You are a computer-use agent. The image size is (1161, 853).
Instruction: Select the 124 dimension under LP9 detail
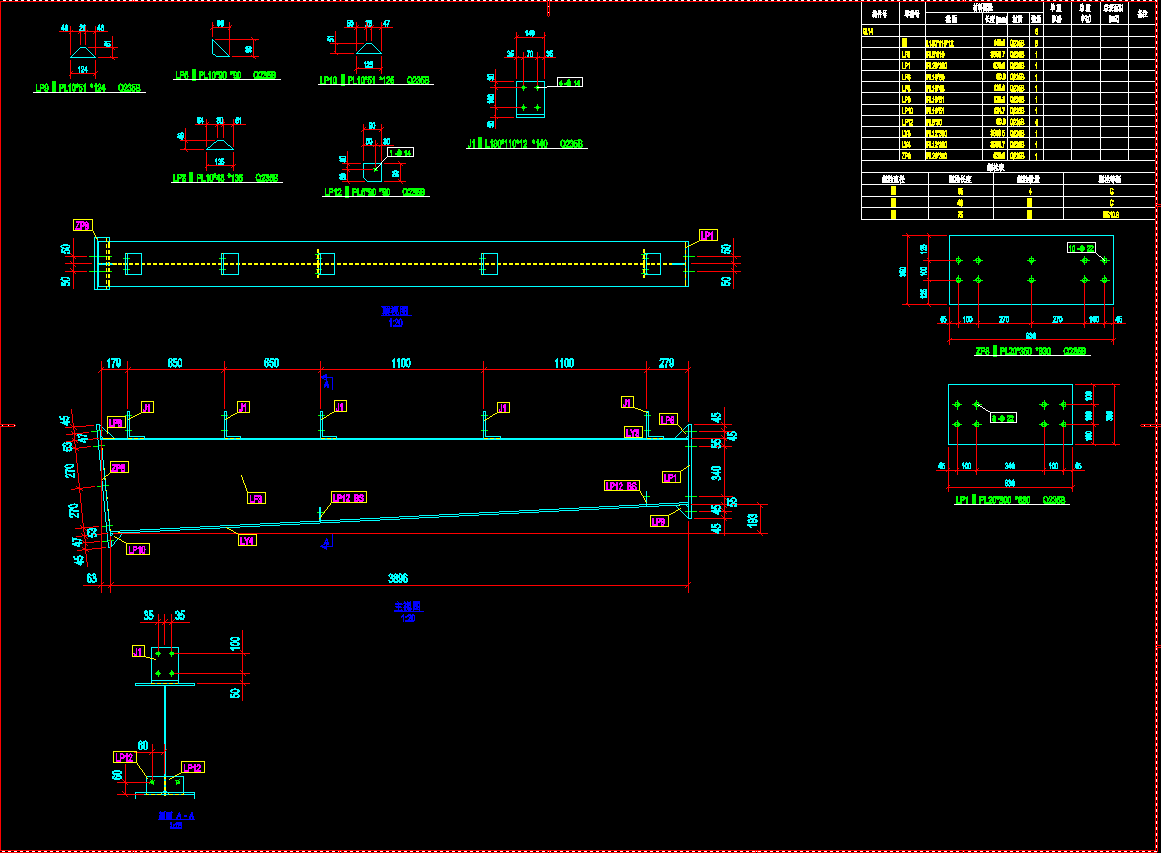coord(83,70)
